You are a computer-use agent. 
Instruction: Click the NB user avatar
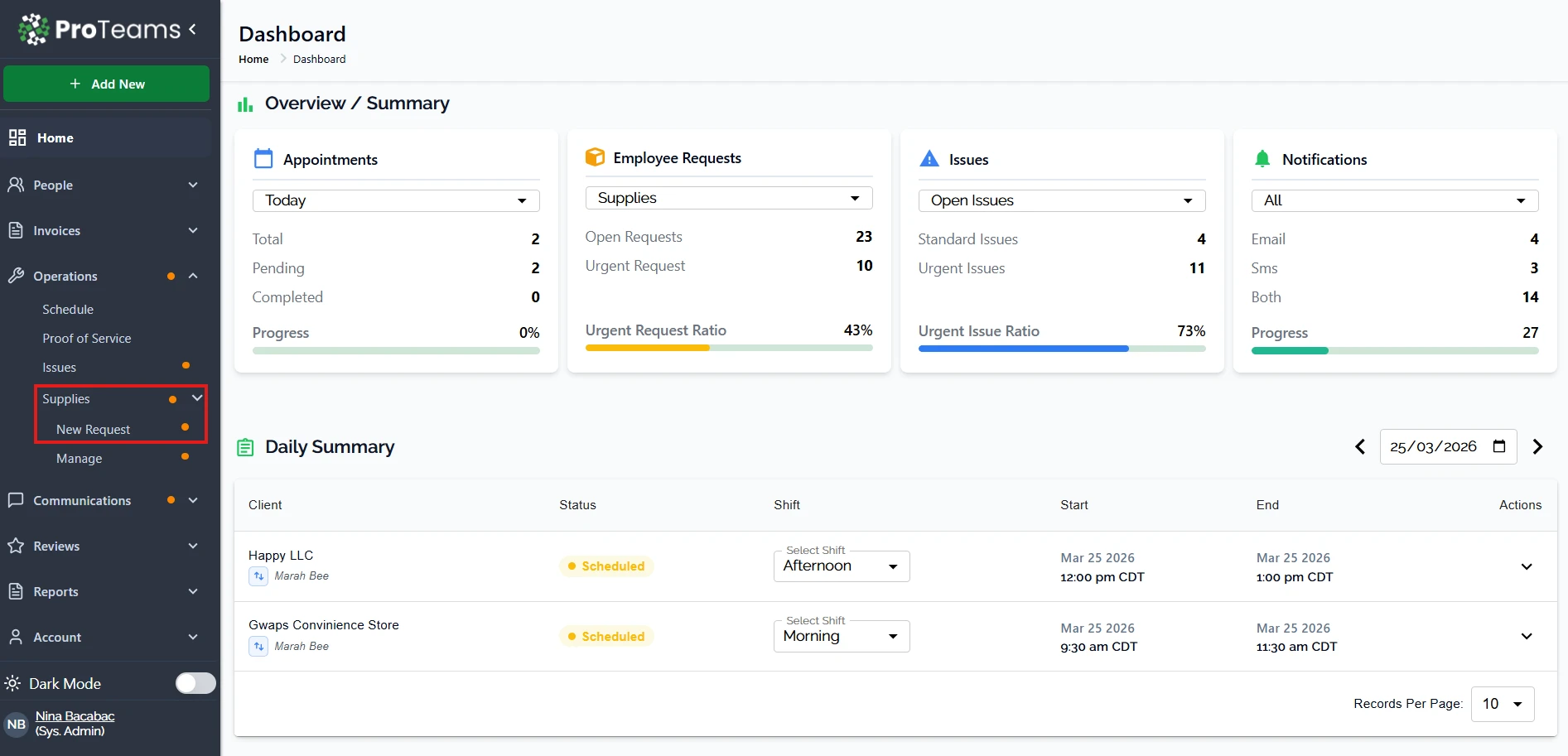coord(17,725)
